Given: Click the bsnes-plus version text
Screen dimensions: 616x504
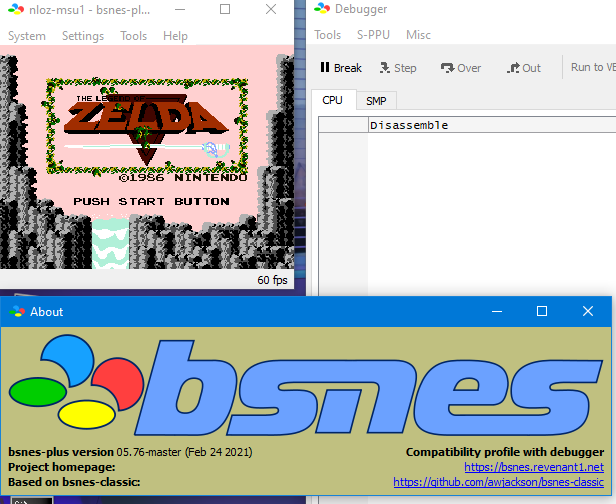Looking at the screenshot, I should (130, 452).
